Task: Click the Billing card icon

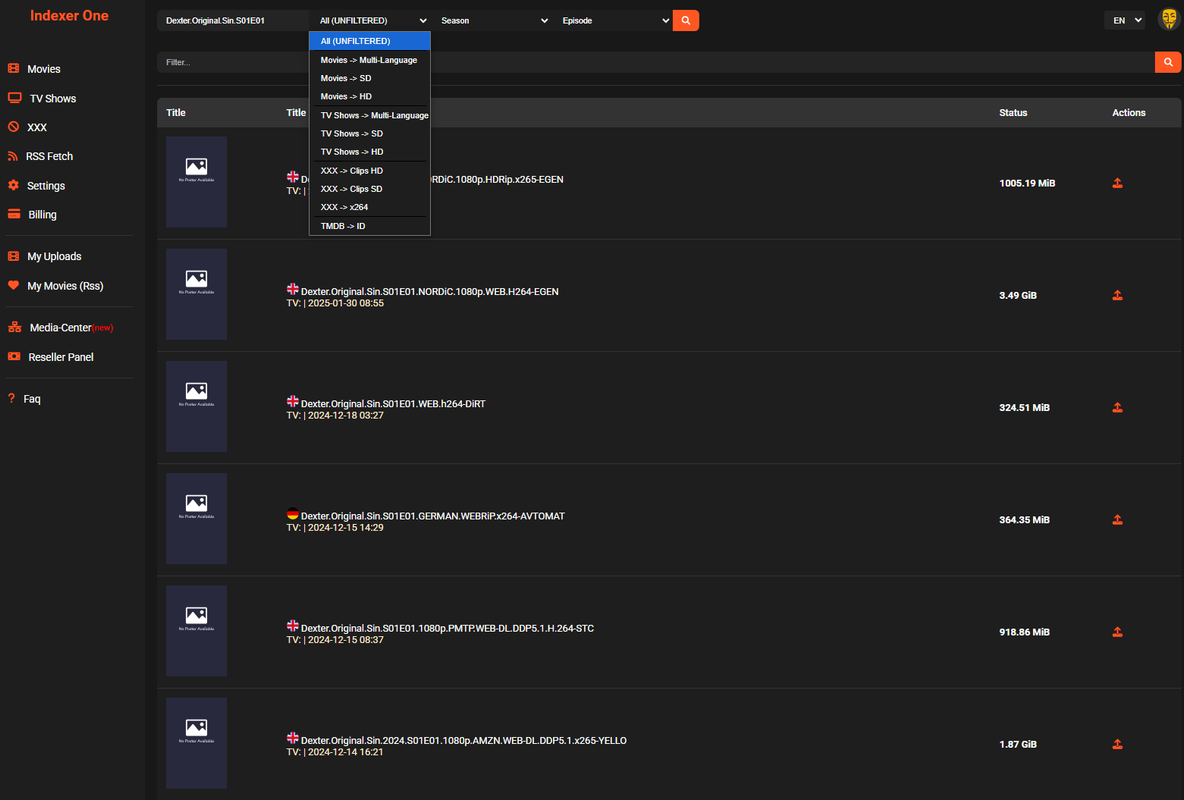Action: coord(14,215)
